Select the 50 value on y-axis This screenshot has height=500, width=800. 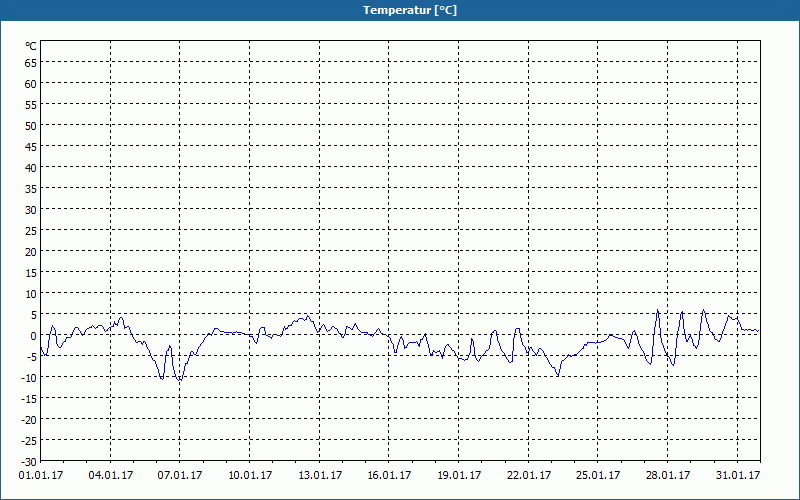[x=31, y=126]
